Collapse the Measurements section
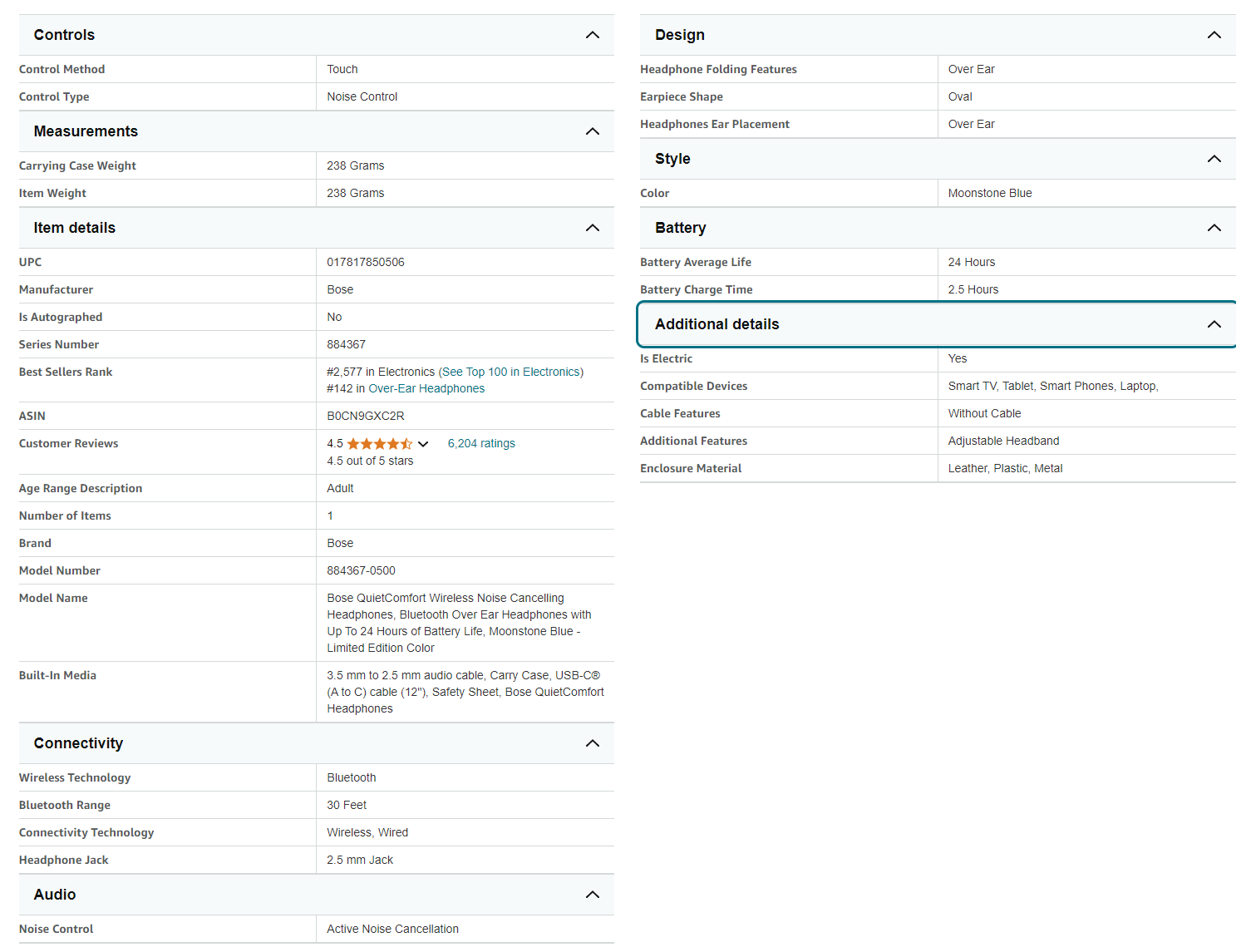1241x952 pixels. pos(316,131)
